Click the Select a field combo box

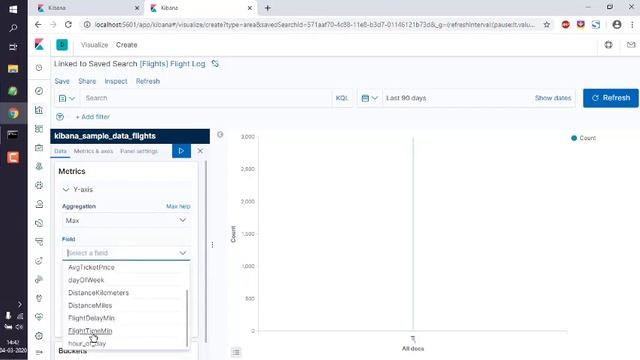(126, 253)
